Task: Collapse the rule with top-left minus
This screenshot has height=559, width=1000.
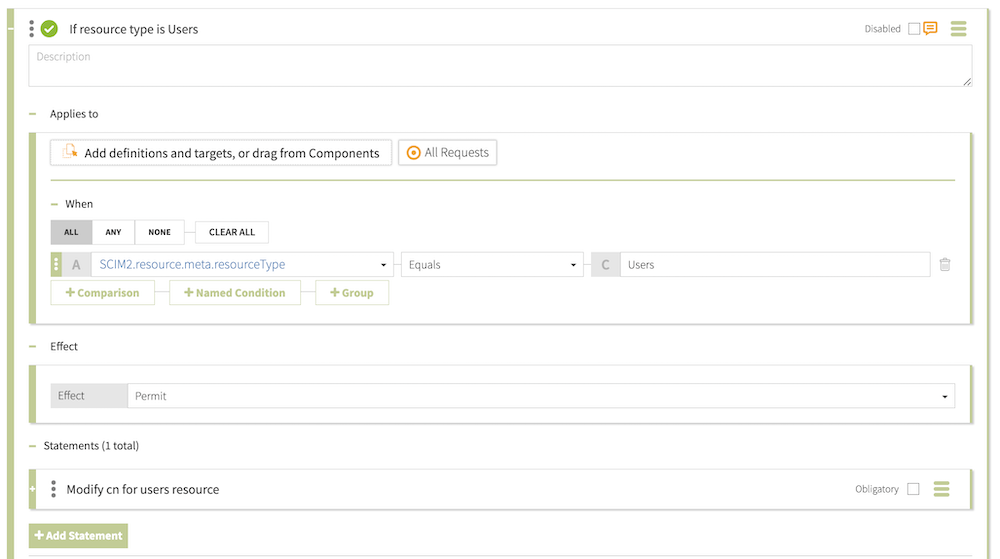Action: point(10,29)
